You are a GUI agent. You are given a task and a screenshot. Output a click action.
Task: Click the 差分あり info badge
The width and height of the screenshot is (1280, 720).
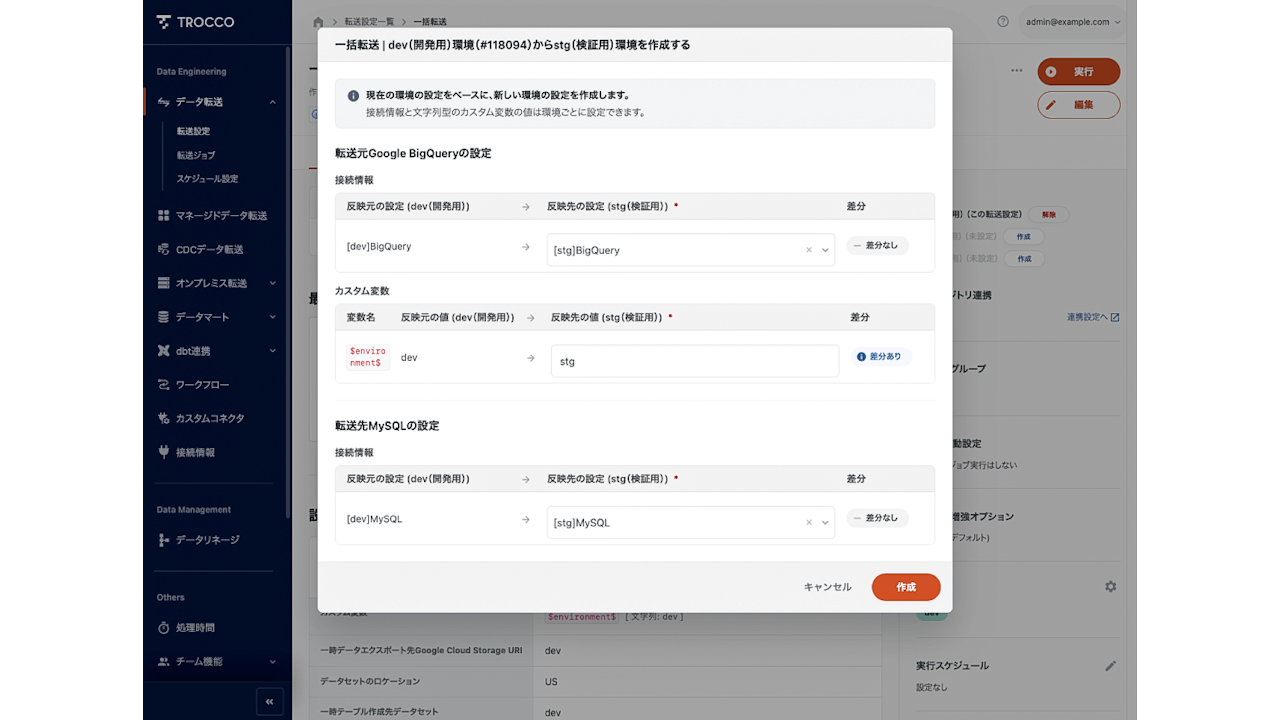click(880, 356)
